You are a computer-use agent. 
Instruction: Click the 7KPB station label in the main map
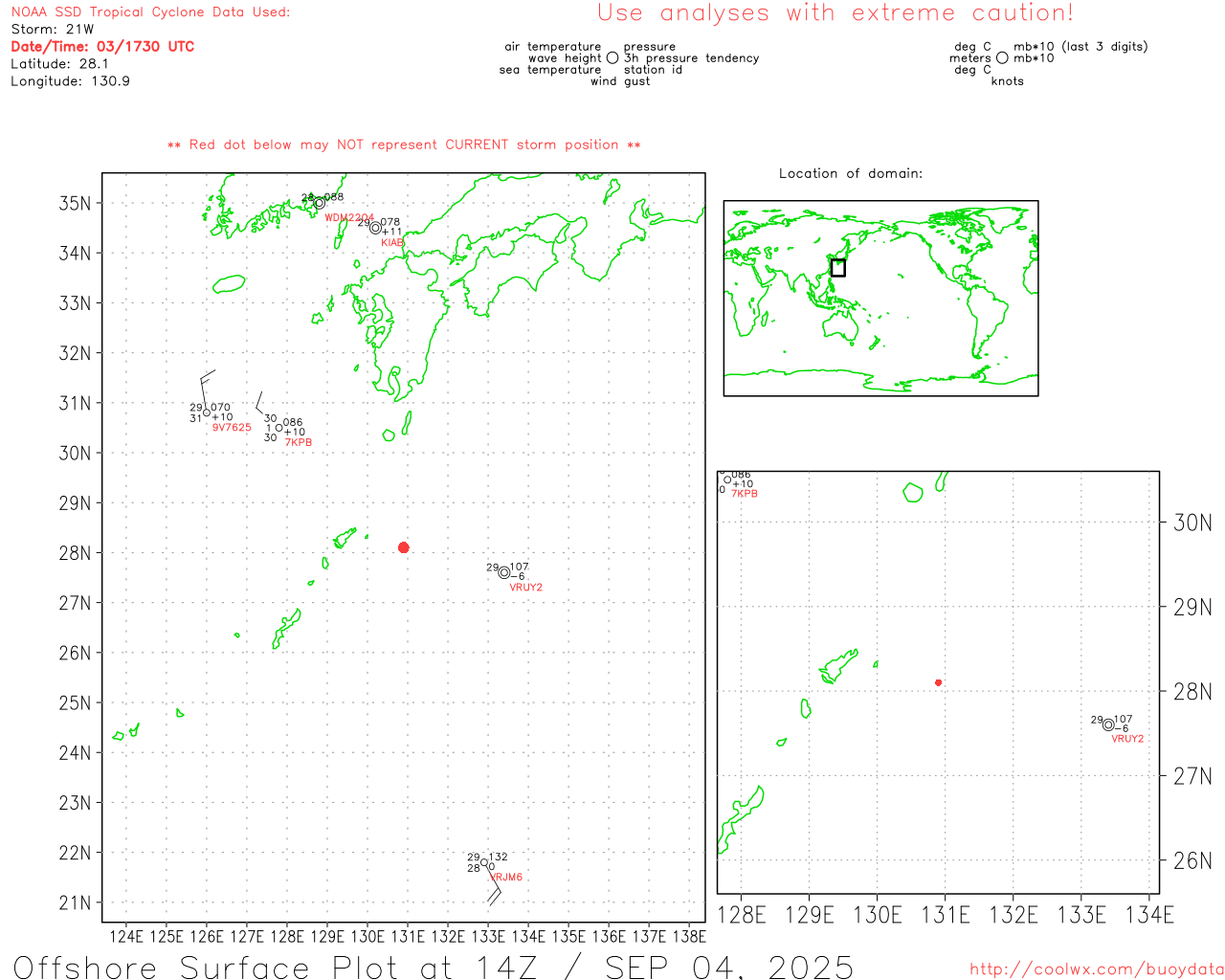(299, 442)
